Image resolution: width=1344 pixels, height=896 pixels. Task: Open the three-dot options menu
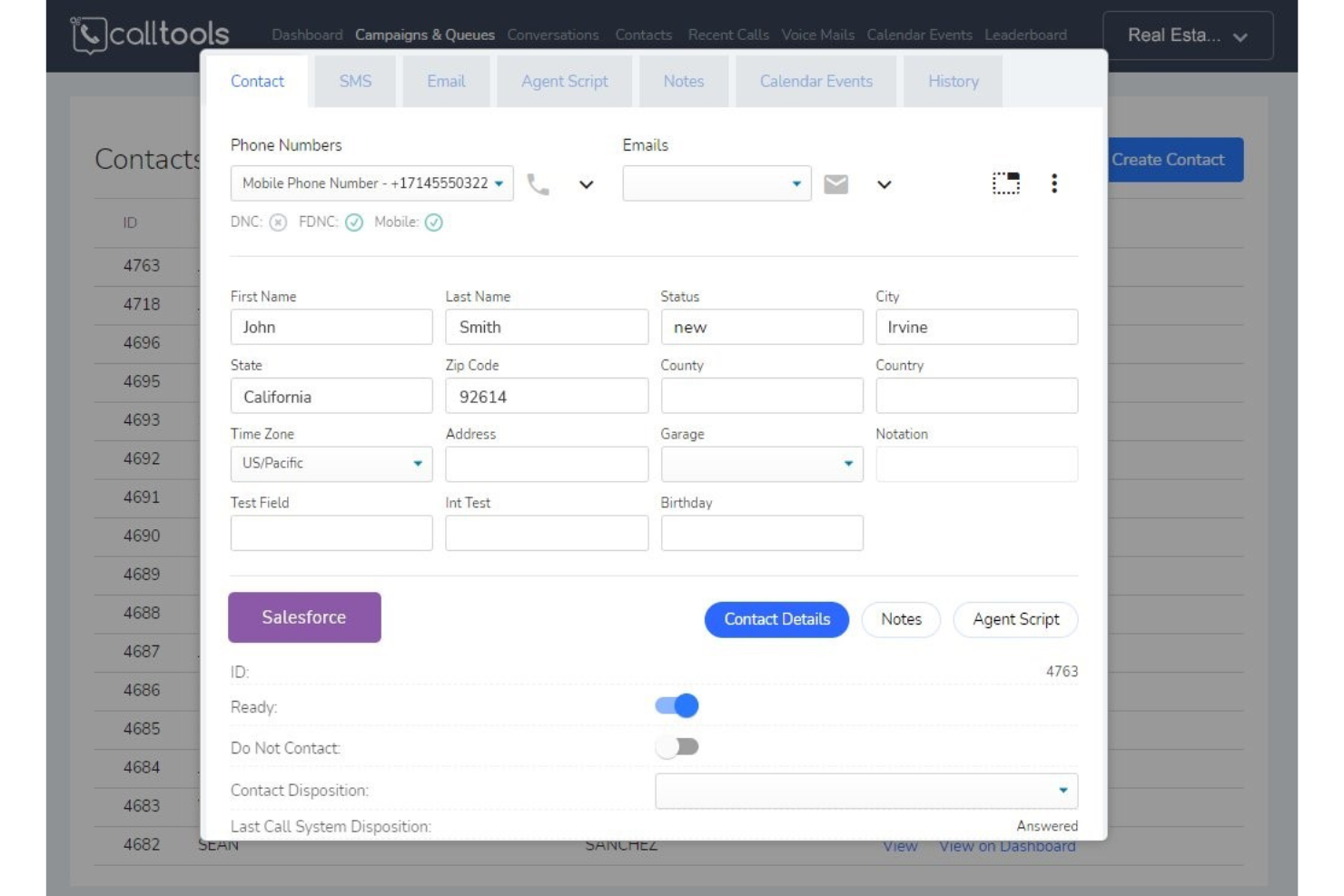(x=1054, y=183)
